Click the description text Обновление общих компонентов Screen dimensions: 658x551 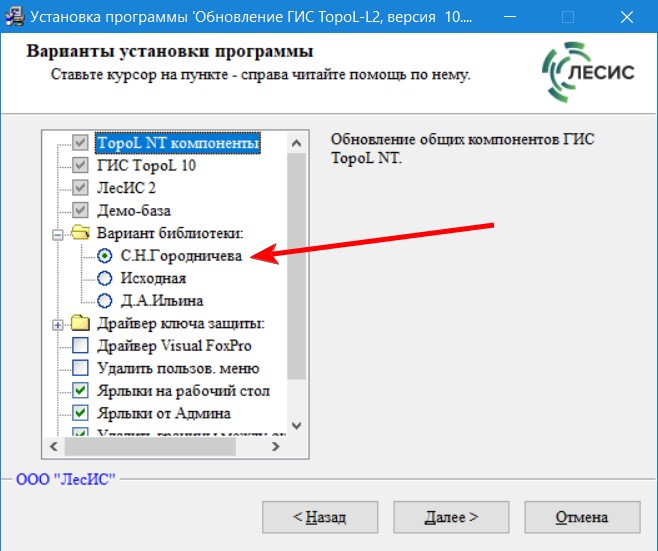pyautogui.click(x=462, y=149)
